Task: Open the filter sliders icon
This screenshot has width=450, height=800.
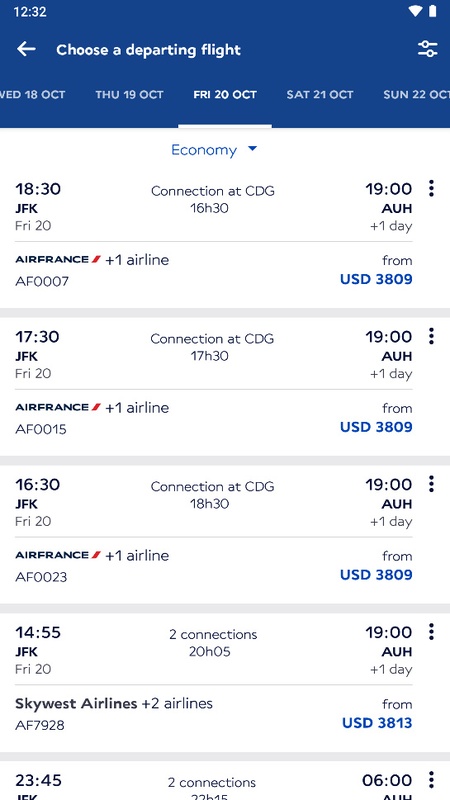Action: 428,49
